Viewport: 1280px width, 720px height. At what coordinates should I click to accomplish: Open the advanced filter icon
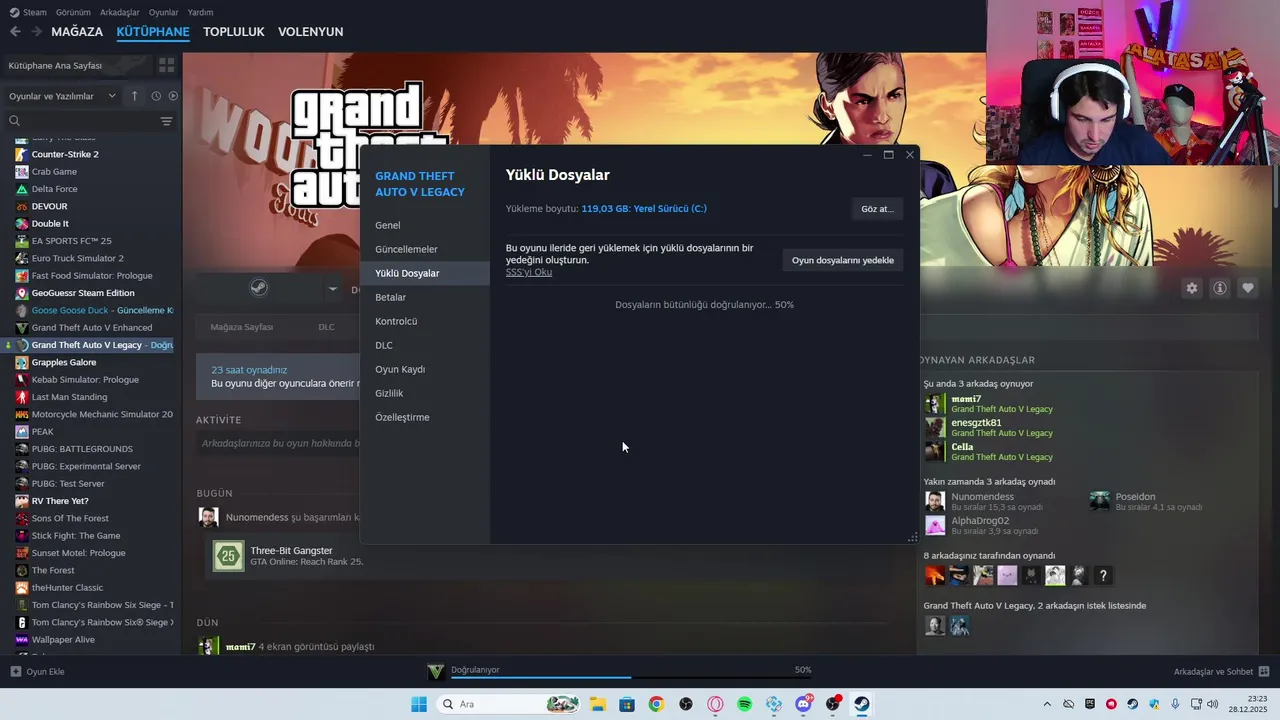166,121
